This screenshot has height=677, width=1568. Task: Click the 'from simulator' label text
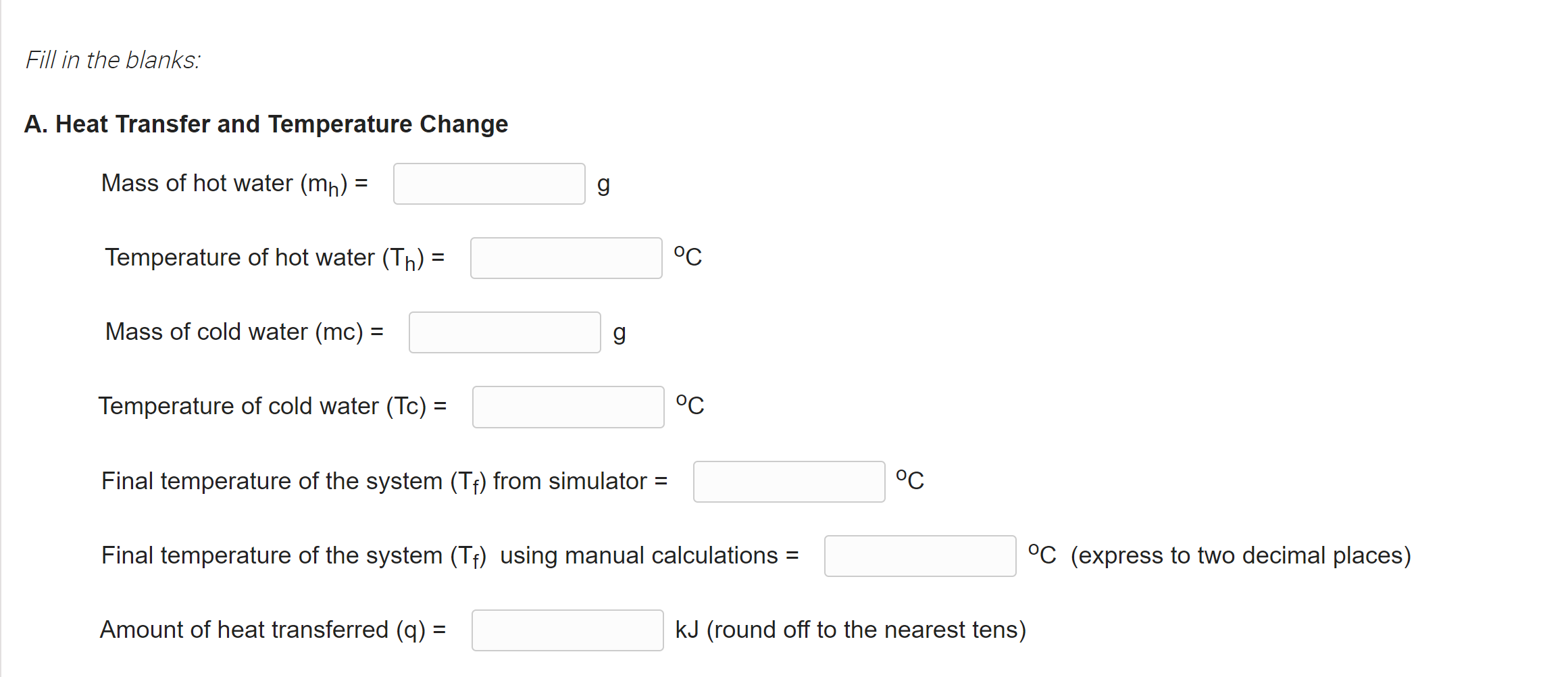(x=570, y=481)
